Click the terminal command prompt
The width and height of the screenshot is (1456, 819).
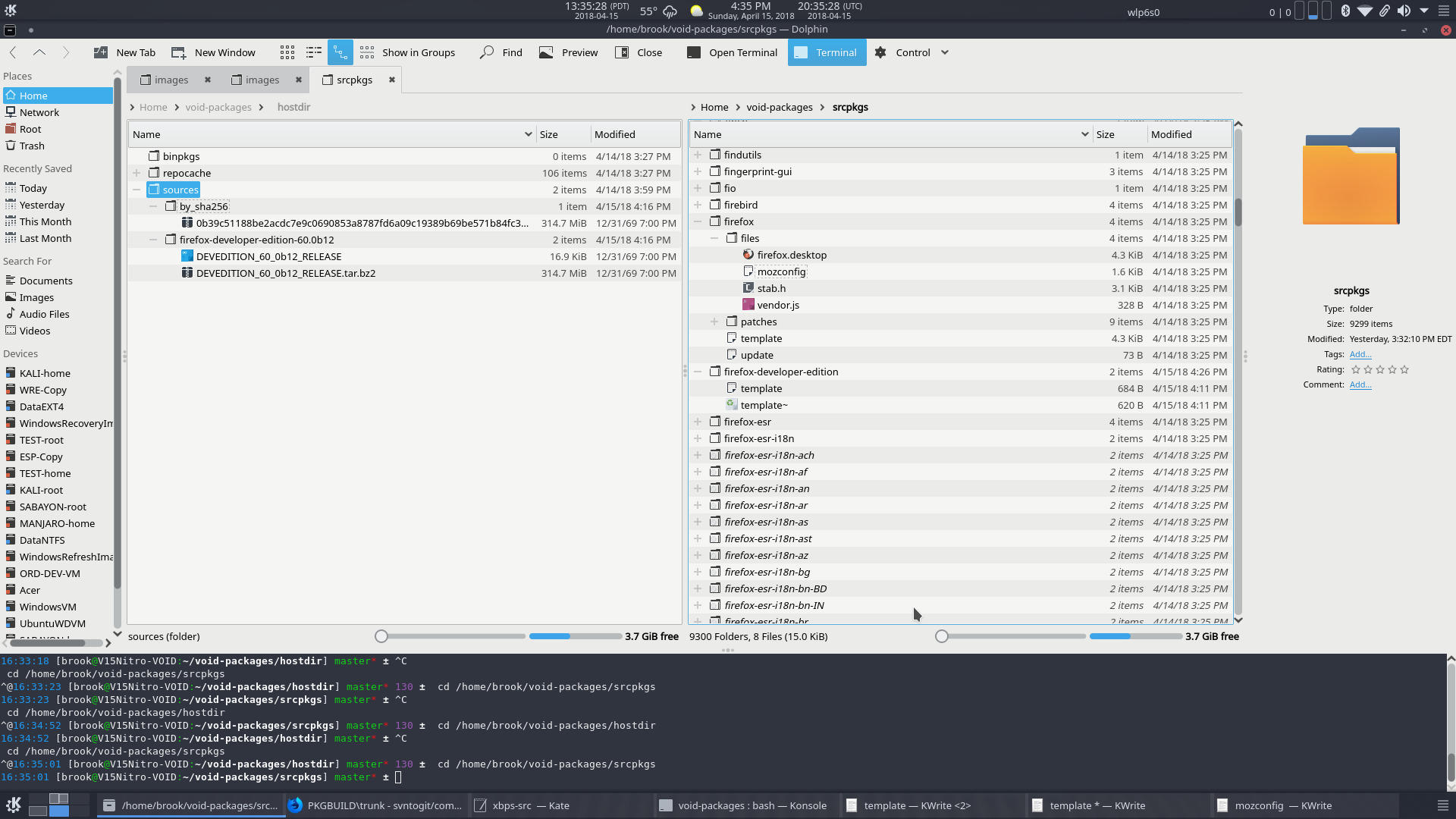(398, 777)
